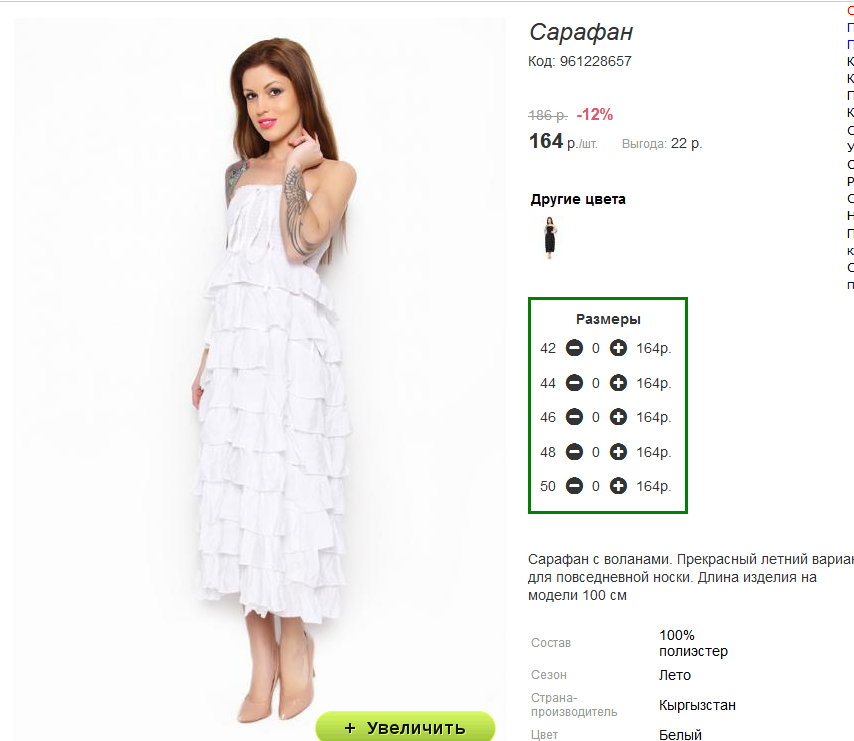Image resolution: width=854 pixels, height=741 pixels.
Task: Click plus icon for size 46
Action: pos(618,417)
